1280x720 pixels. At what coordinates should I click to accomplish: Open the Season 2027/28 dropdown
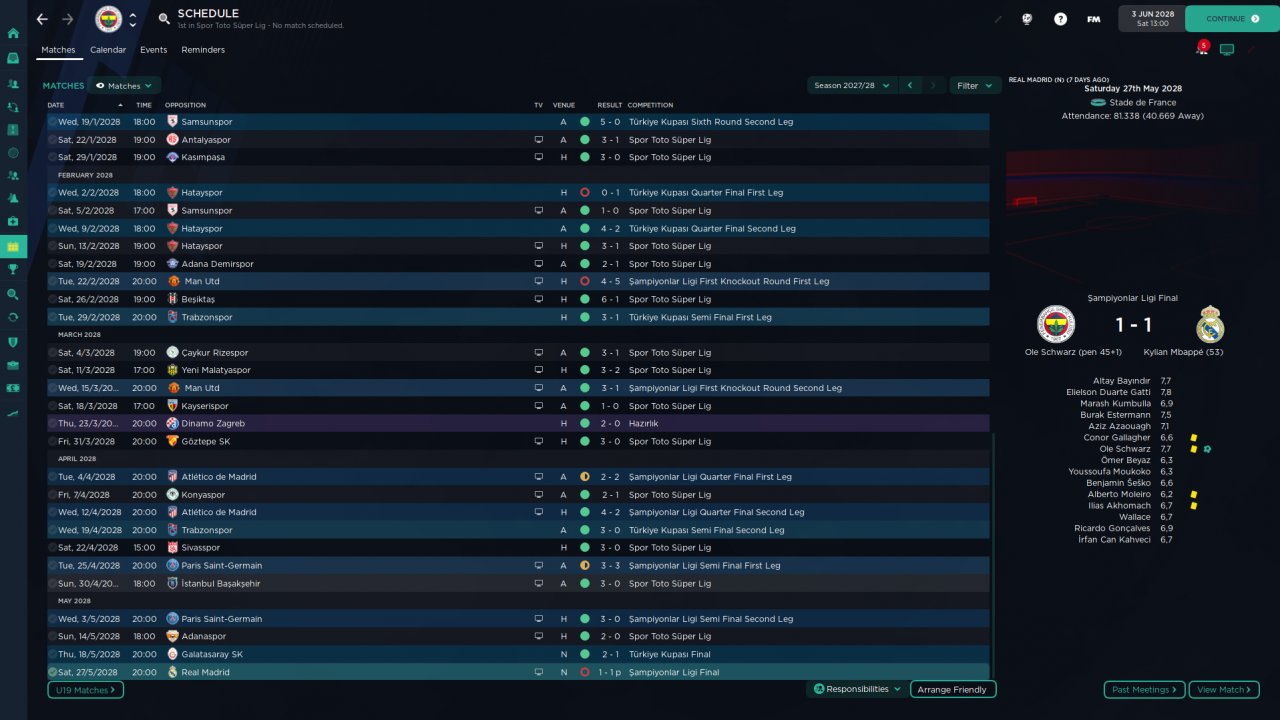coord(852,86)
